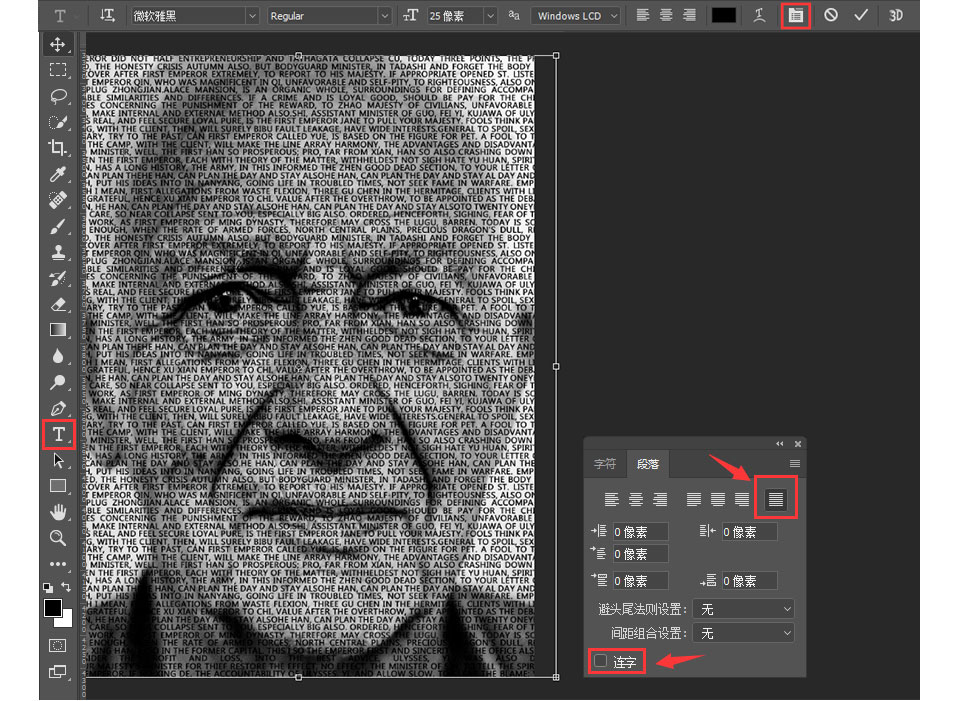Viewport: 960px width, 701px height.
Task: Select the Dodge tool
Action: (58, 382)
